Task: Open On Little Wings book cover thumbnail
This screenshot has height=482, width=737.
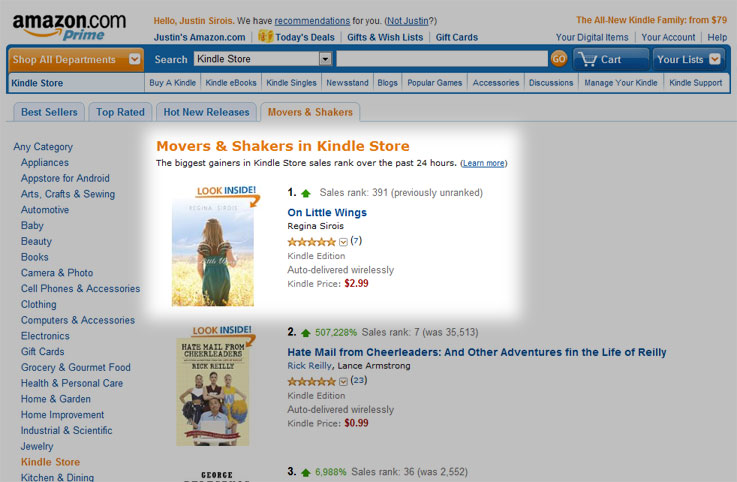Action: point(213,251)
